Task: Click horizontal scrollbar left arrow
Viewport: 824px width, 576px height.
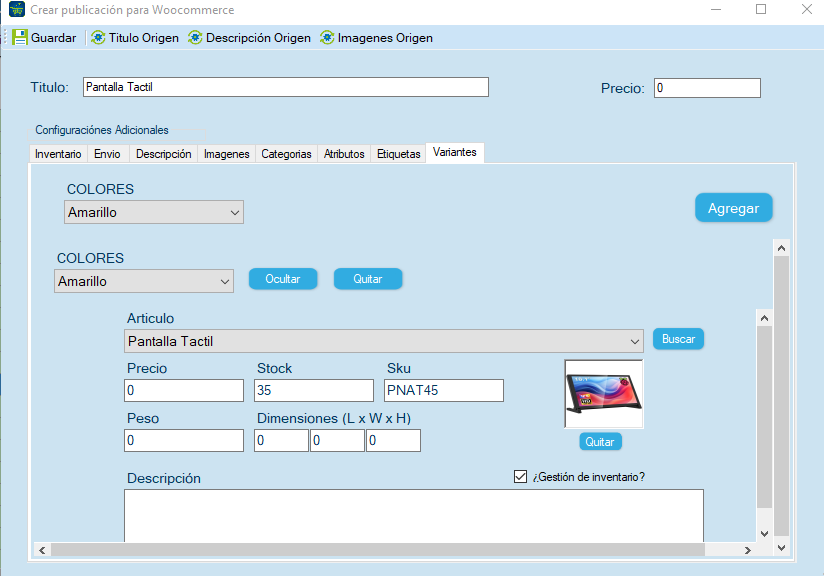Action: click(x=42, y=550)
